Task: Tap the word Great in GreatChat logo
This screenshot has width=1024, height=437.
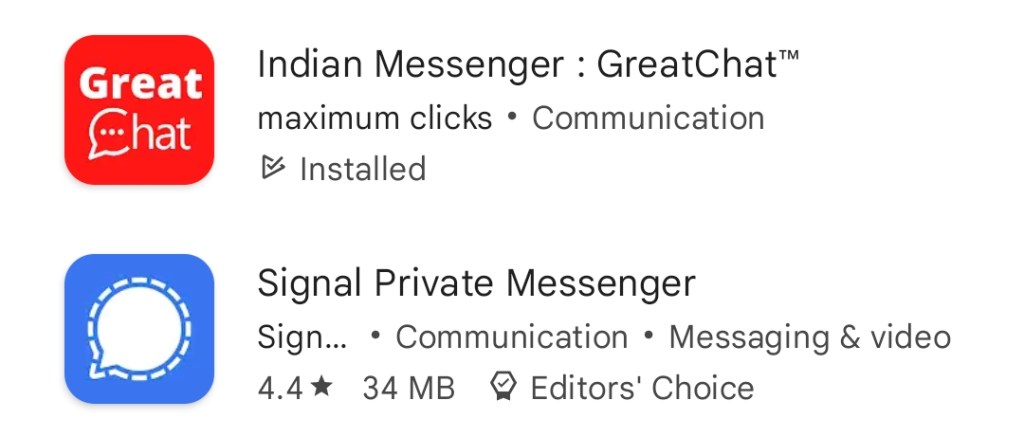Action: click(x=140, y=83)
